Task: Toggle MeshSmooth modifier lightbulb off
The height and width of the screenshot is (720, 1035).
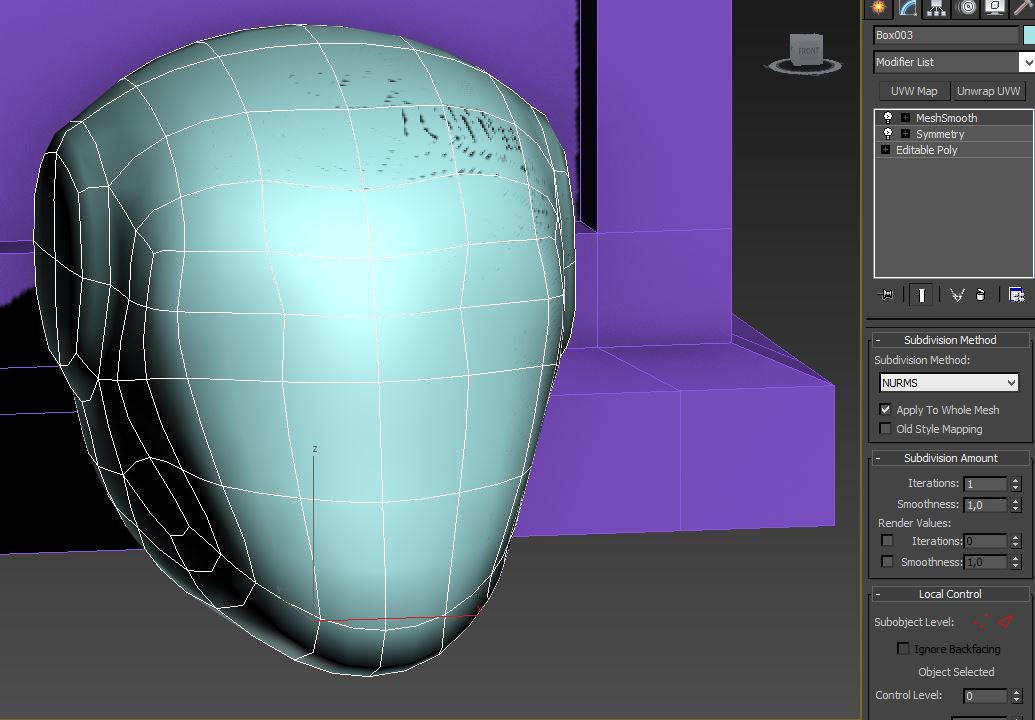Action: (x=887, y=118)
